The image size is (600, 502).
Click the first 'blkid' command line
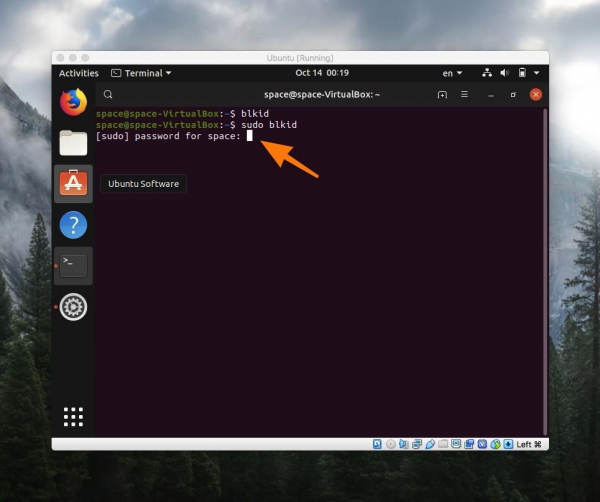182,114
